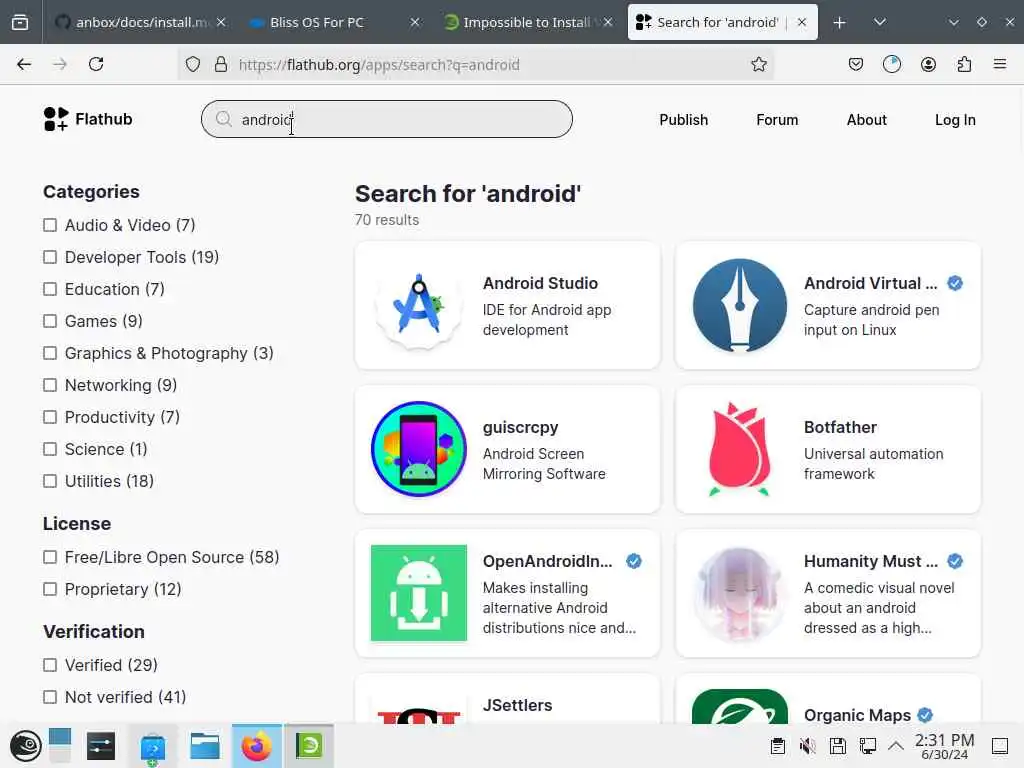1024x768 pixels.
Task: Open the JSettlers result
Action: tap(507, 699)
